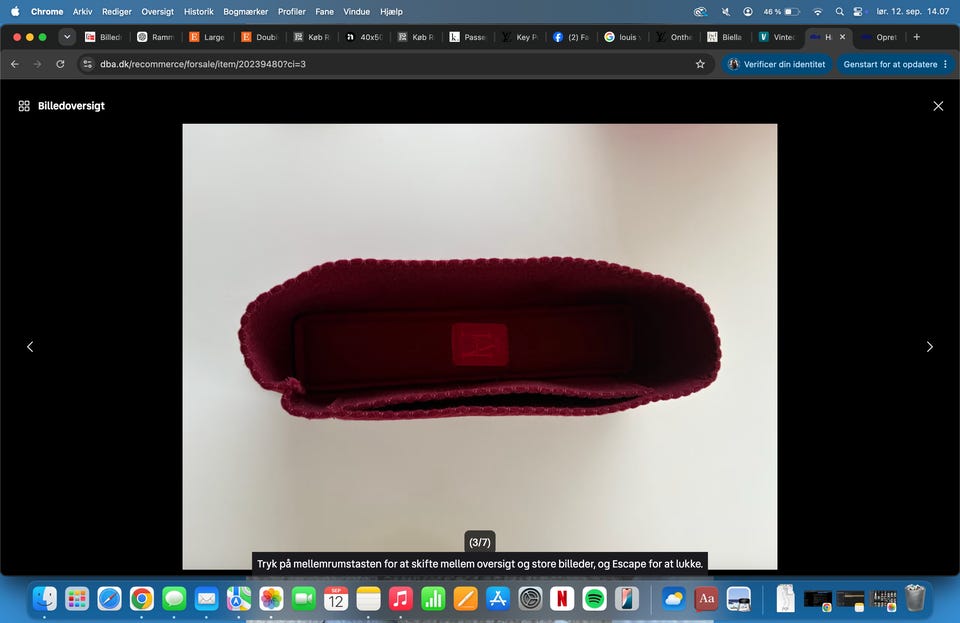Screen dimensions: 960x623
Task: Open Control Center in menu bar
Action: [x=858, y=12]
